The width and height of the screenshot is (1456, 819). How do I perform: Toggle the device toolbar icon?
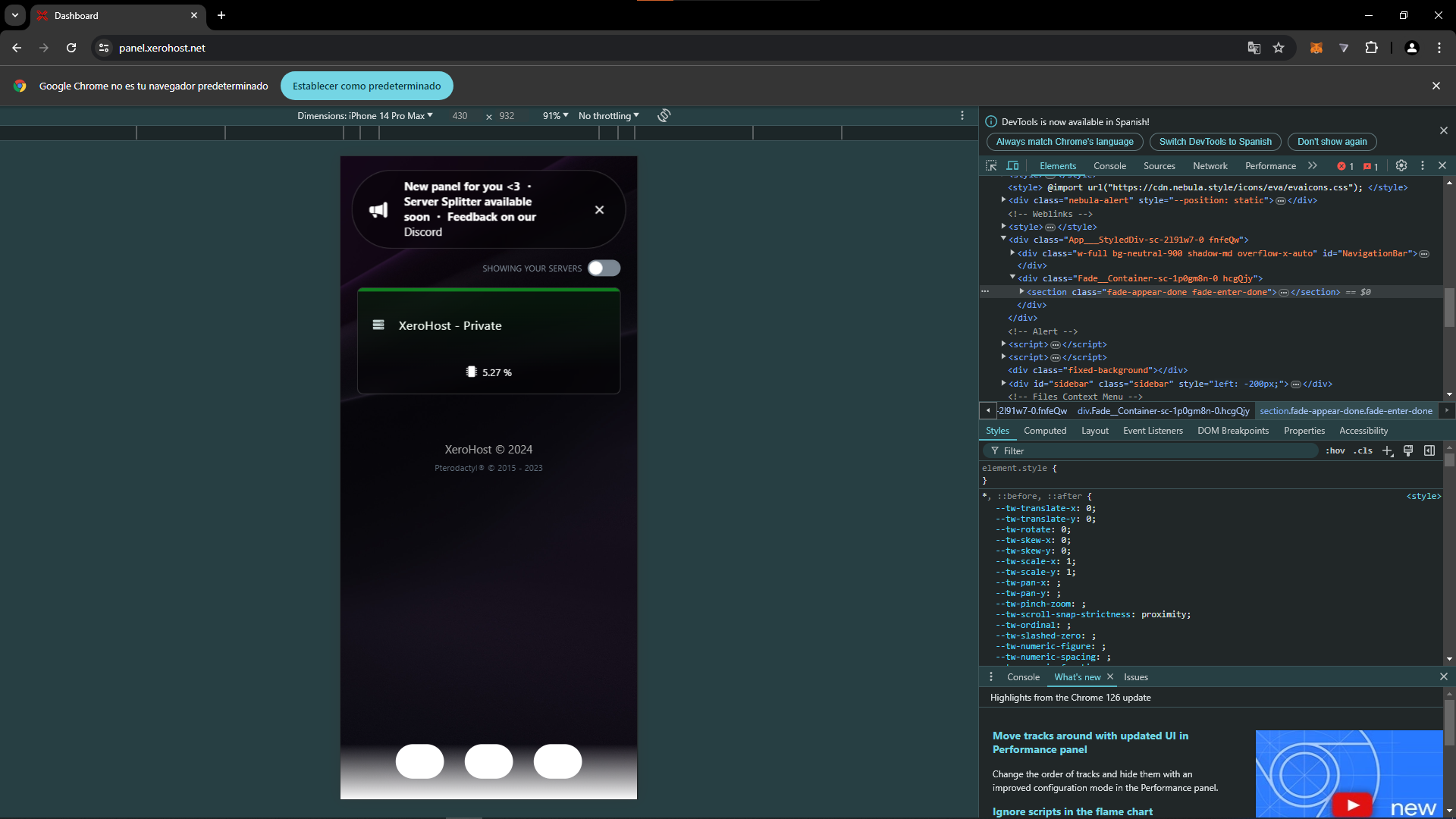pyautogui.click(x=1012, y=165)
